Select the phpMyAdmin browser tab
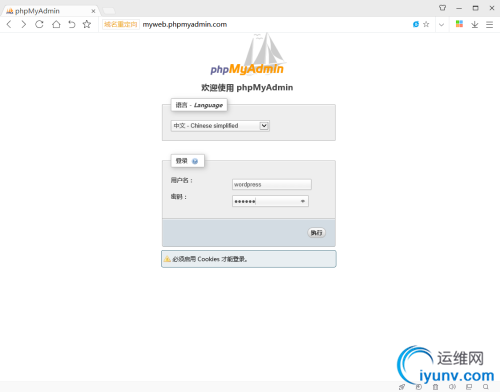Image resolution: width=500 pixels, height=392 pixels. 50,11
